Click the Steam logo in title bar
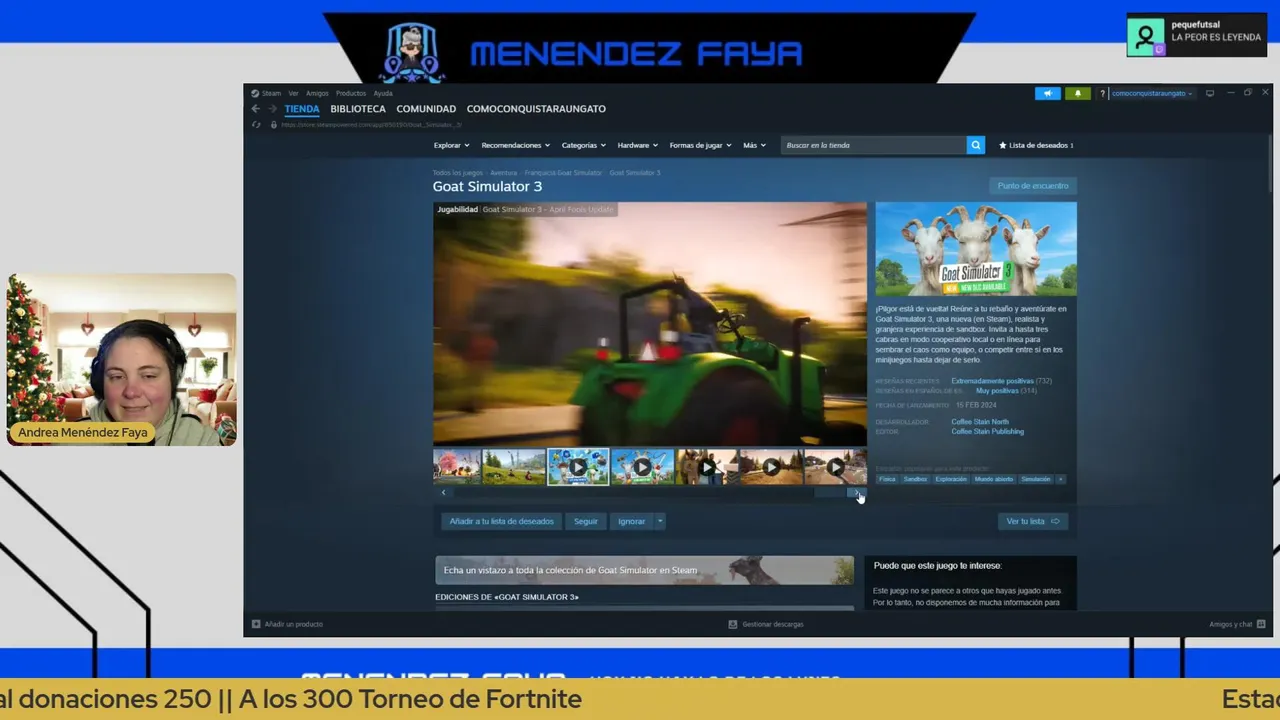The height and width of the screenshot is (720, 1280). coord(256,93)
